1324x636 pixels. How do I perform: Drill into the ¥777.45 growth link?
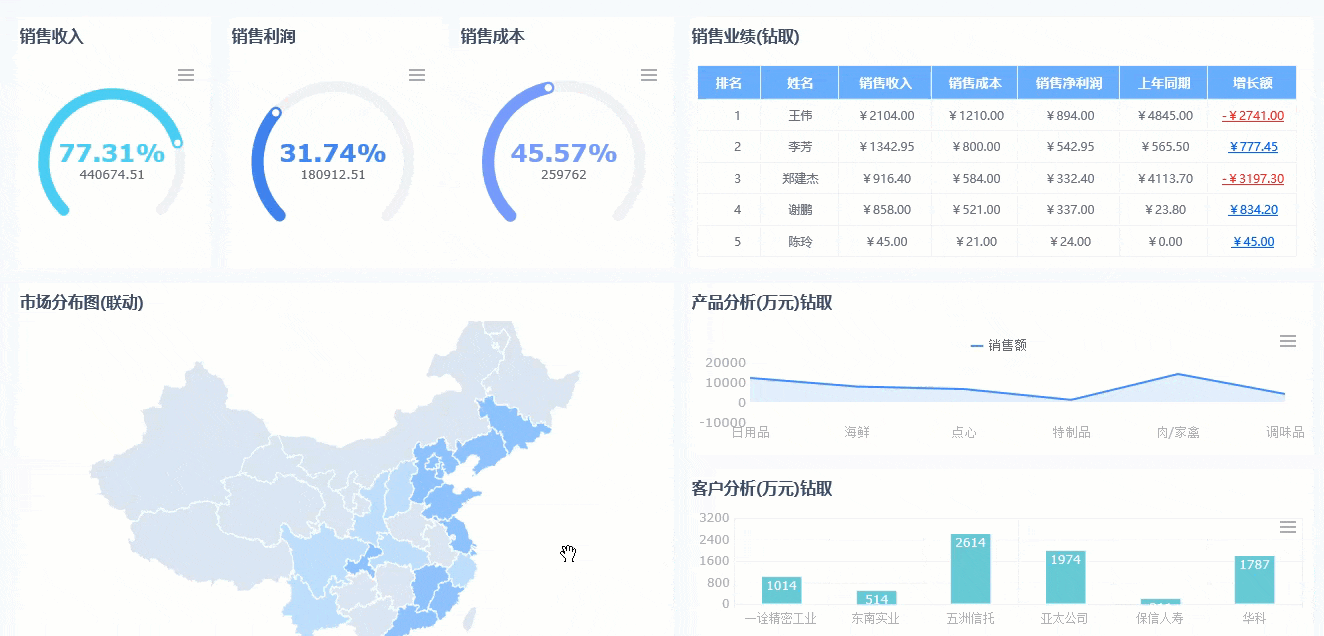(1253, 147)
